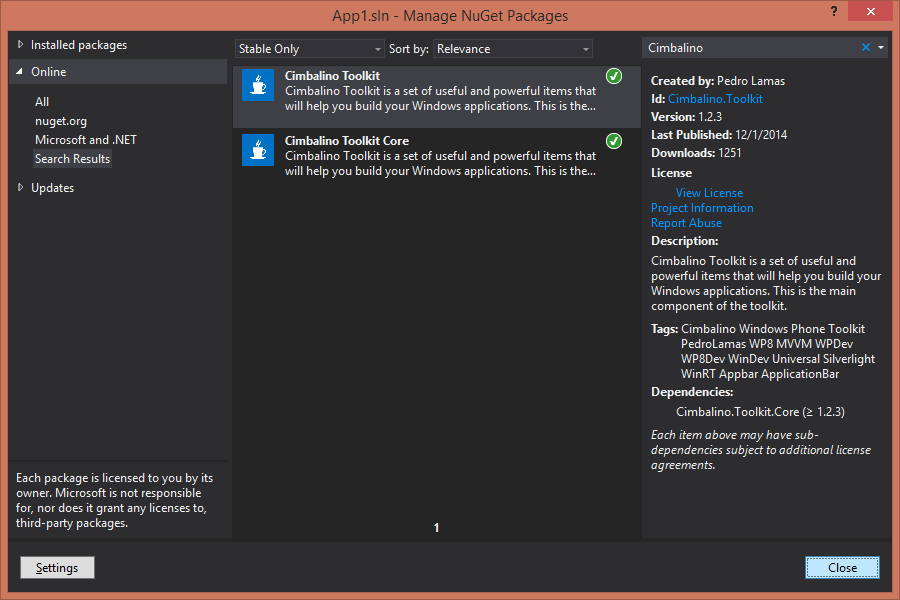Open the View License link
The width and height of the screenshot is (900, 600).
point(709,193)
